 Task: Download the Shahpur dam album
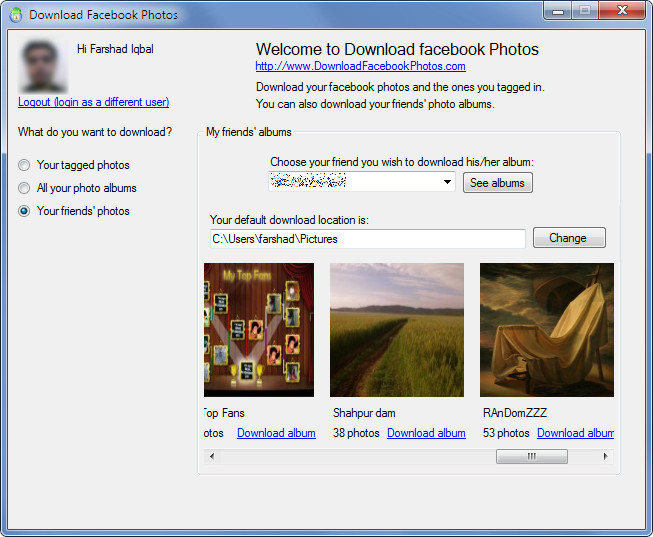[x=426, y=433]
